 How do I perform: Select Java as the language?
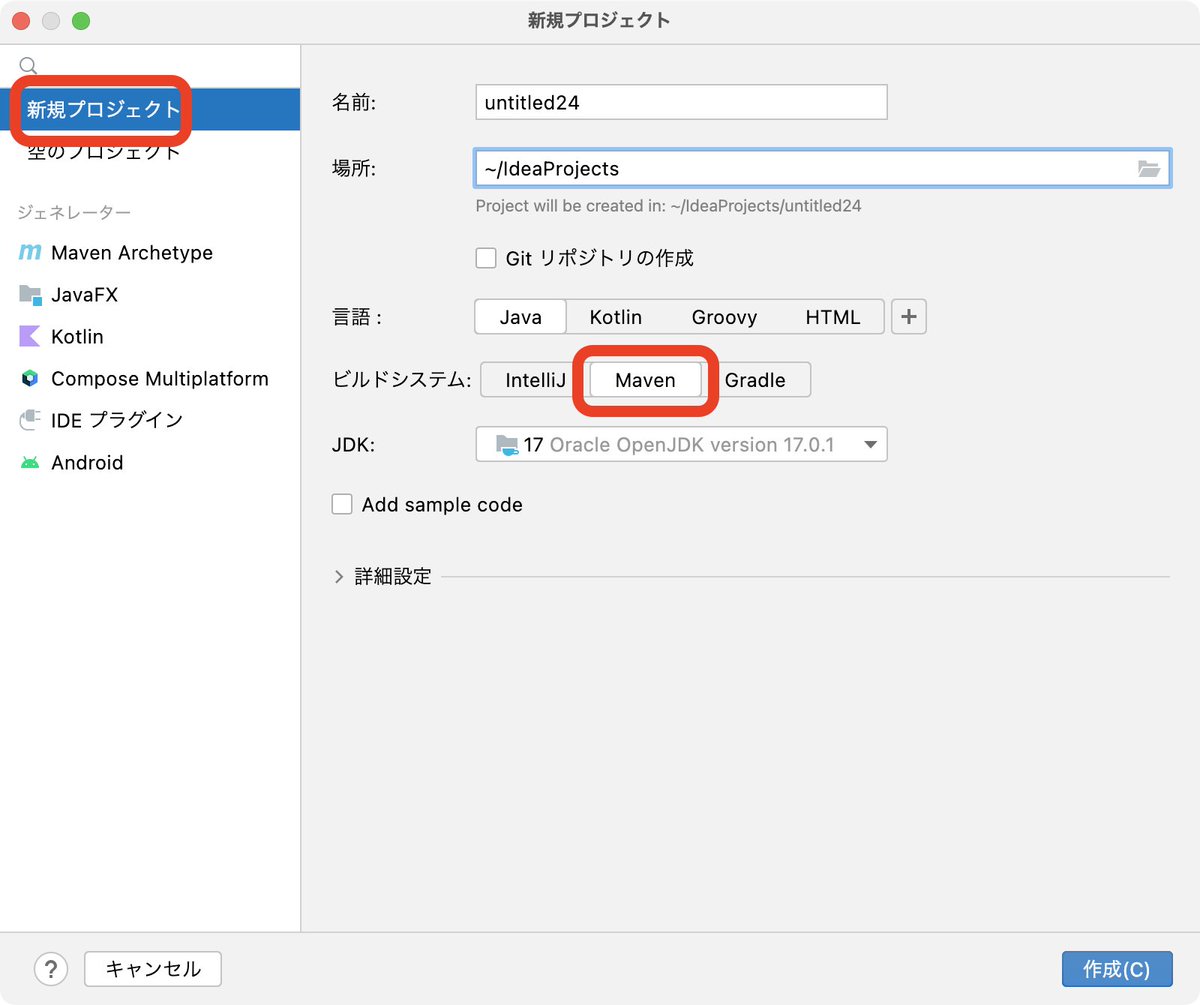click(521, 317)
